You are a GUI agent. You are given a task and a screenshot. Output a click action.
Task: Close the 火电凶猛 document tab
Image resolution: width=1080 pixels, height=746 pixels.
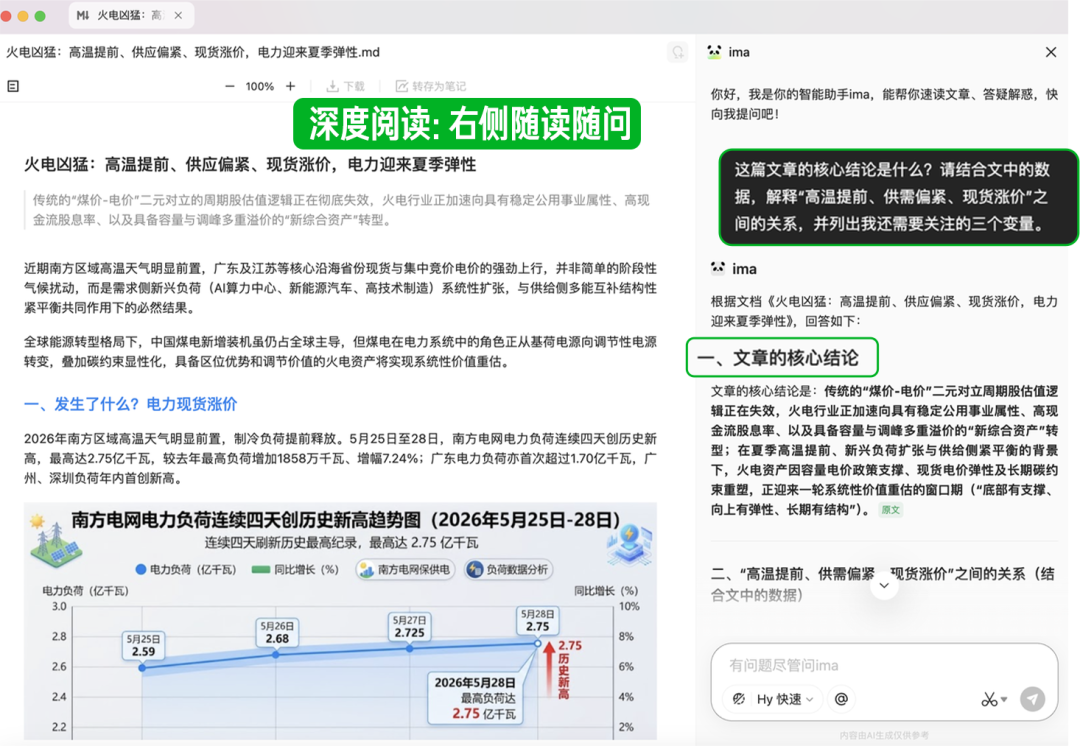[x=178, y=15]
